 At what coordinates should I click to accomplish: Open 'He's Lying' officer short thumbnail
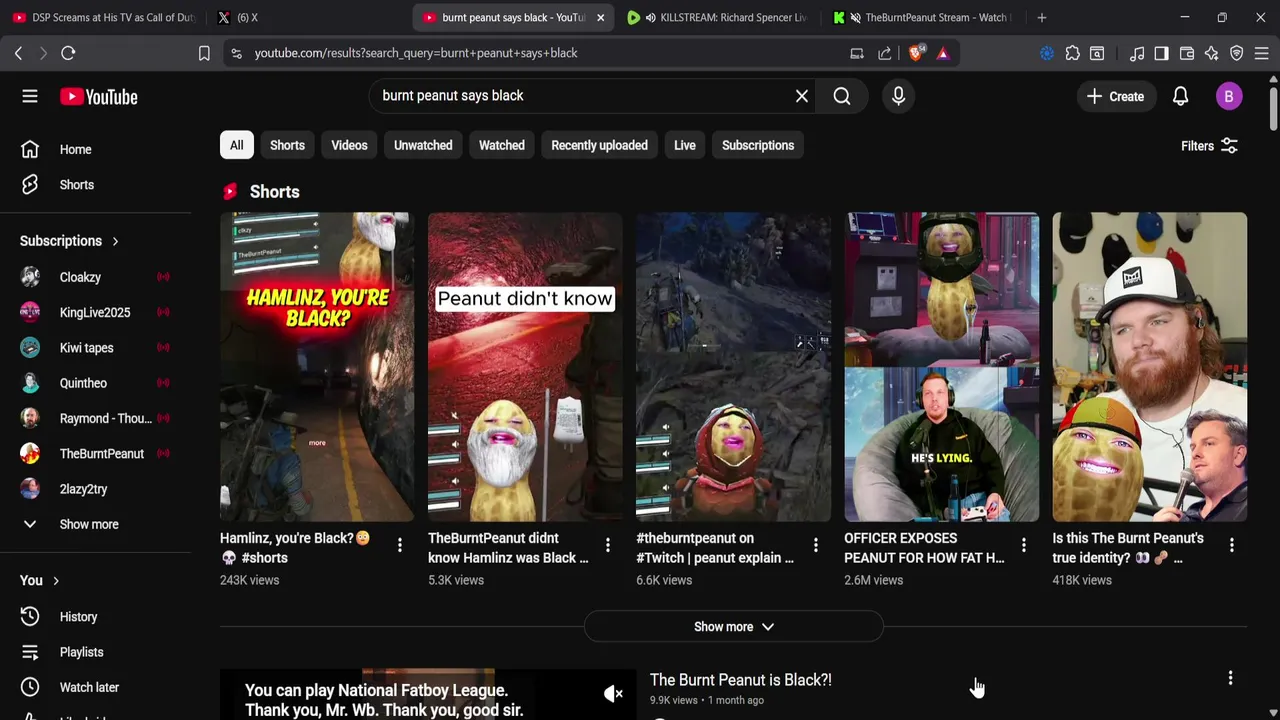point(941,366)
